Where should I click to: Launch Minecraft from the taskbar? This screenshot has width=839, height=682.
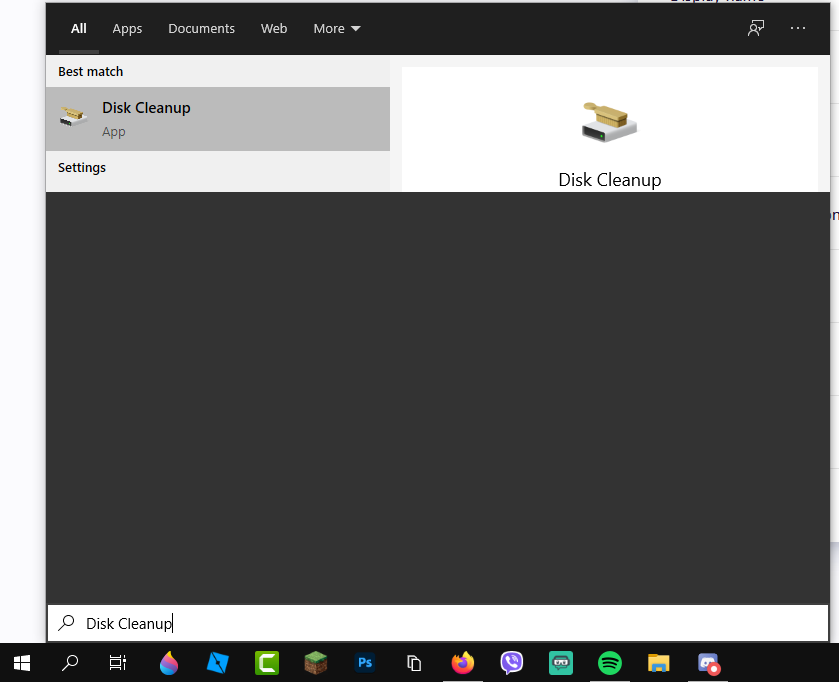tap(316, 663)
